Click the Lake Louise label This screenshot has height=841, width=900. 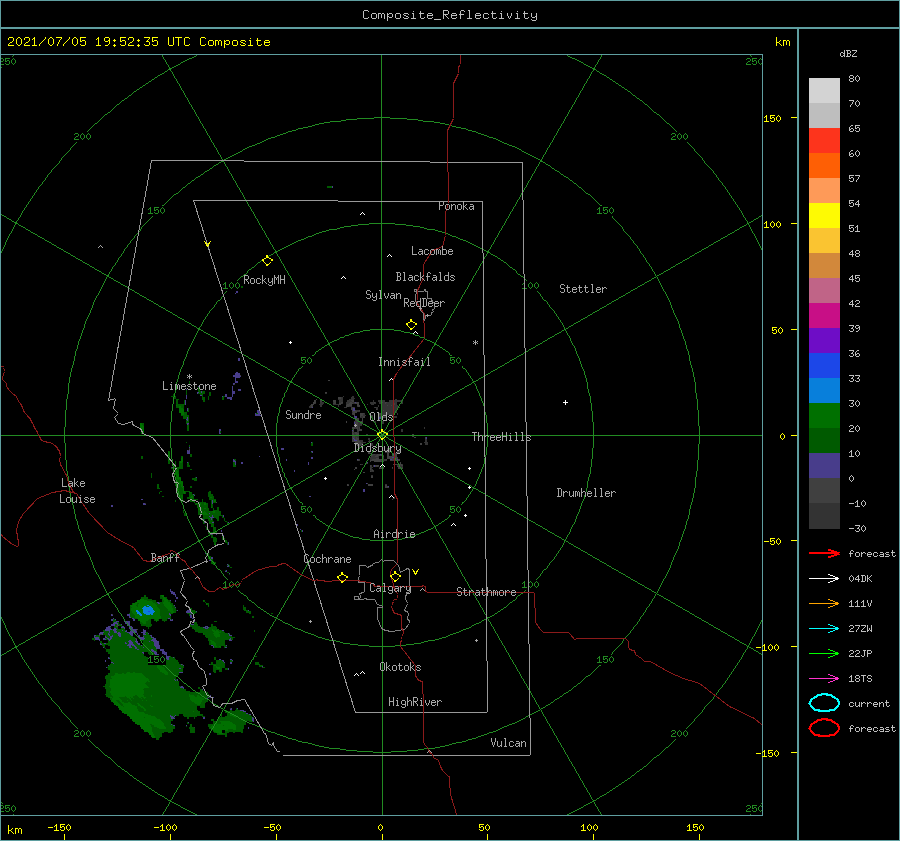pyautogui.click(x=77, y=491)
